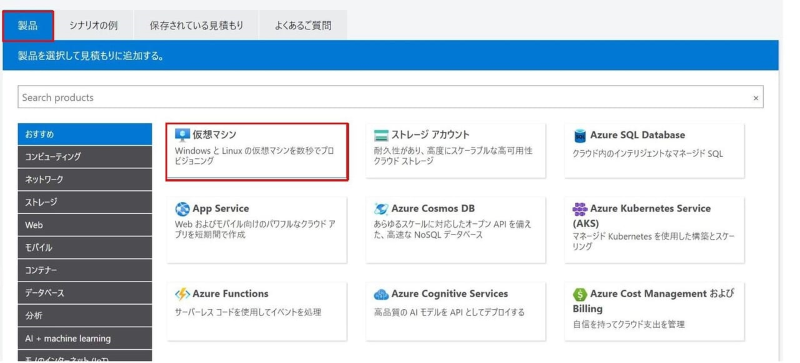This screenshot has width=800, height=363.
Task: Click the App Service globe icon
Action: tap(182, 209)
